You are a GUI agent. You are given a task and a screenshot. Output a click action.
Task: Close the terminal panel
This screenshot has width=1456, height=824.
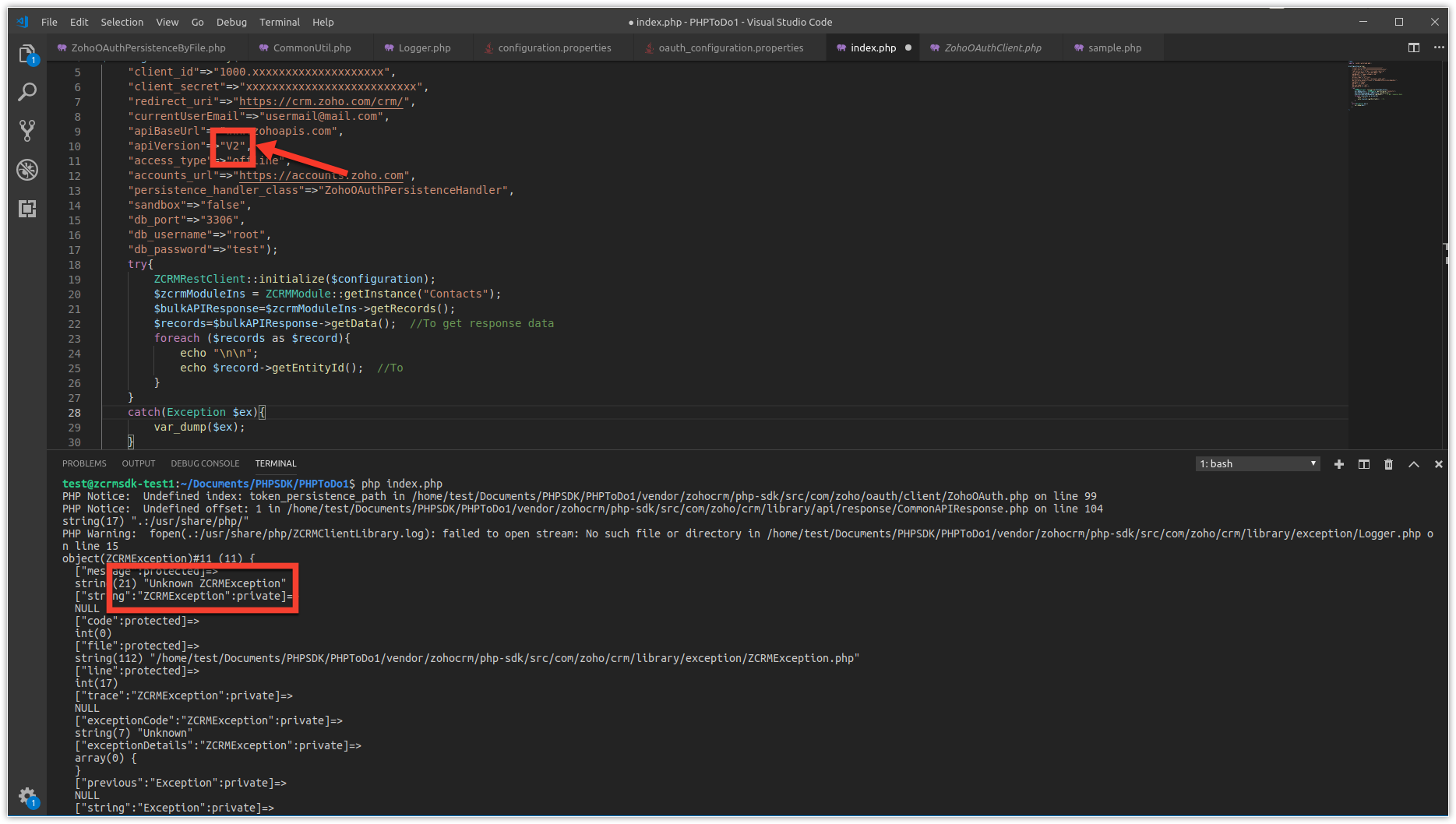1439,464
